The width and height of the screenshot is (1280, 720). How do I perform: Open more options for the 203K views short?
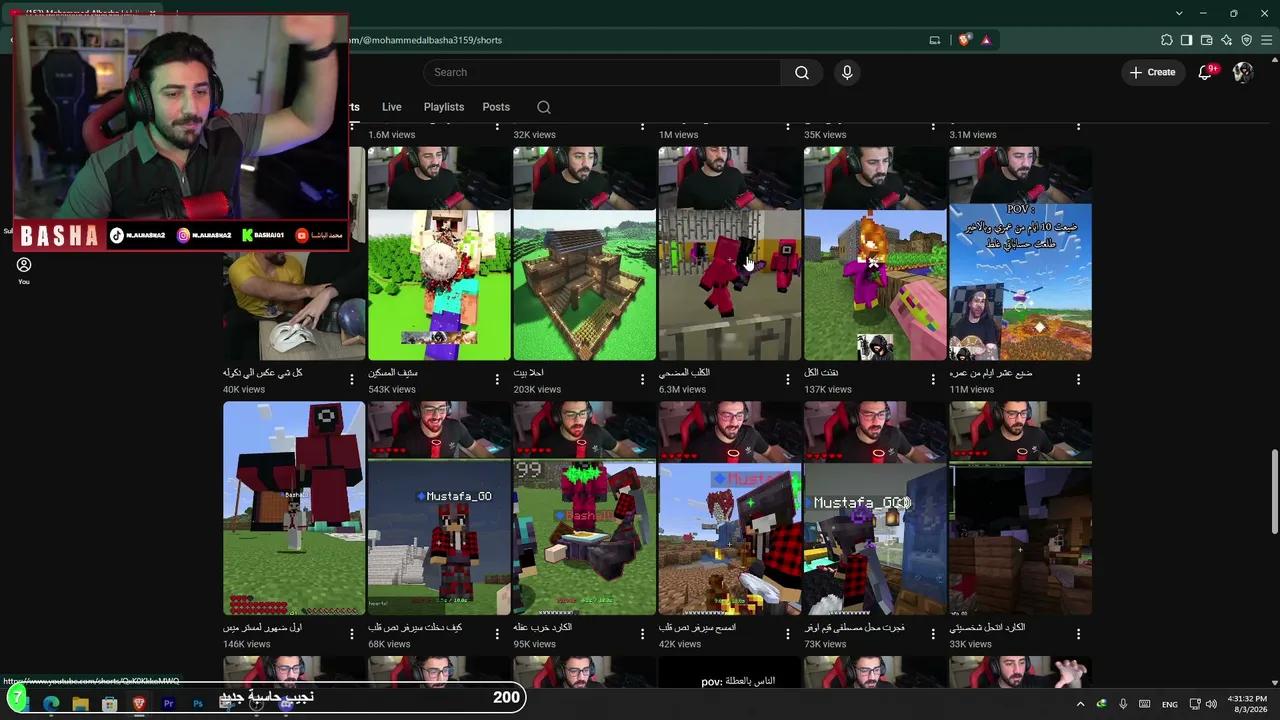642,379
